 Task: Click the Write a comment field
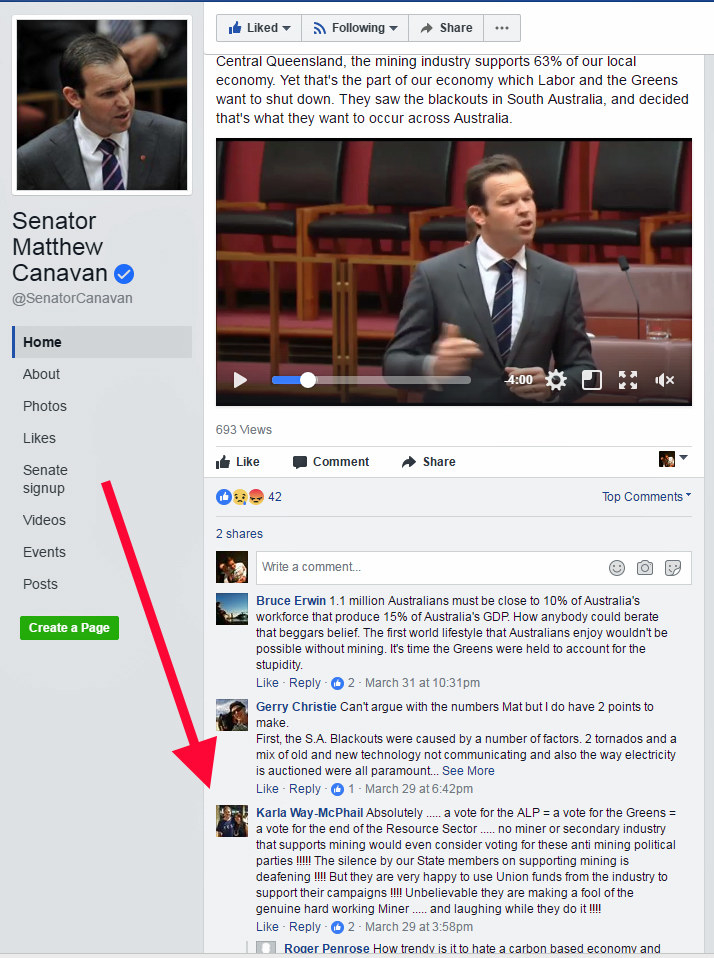point(473,568)
